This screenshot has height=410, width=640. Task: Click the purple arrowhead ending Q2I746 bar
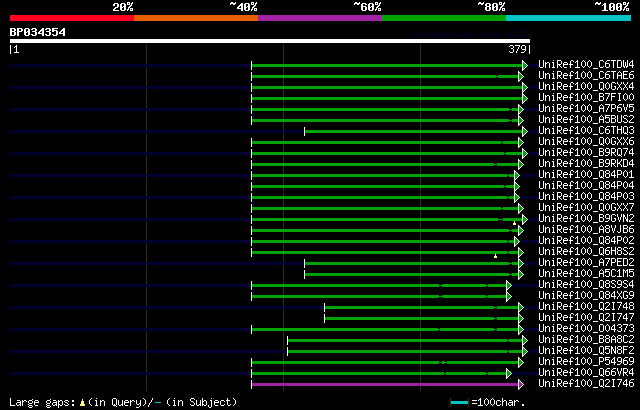(x=521, y=384)
